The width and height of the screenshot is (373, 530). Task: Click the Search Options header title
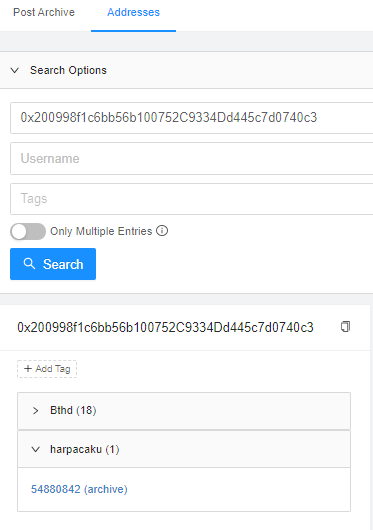[68, 70]
